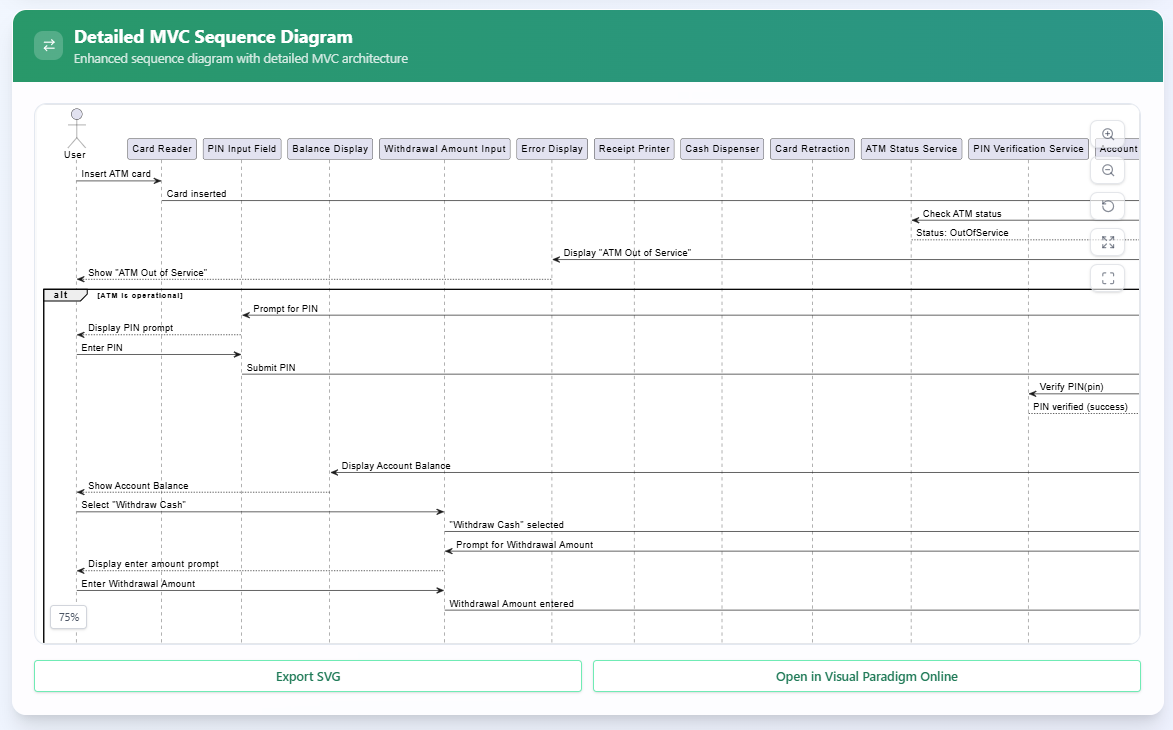Select the Insert ATM card message arrow
The height and width of the screenshot is (730, 1173).
(x=117, y=180)
